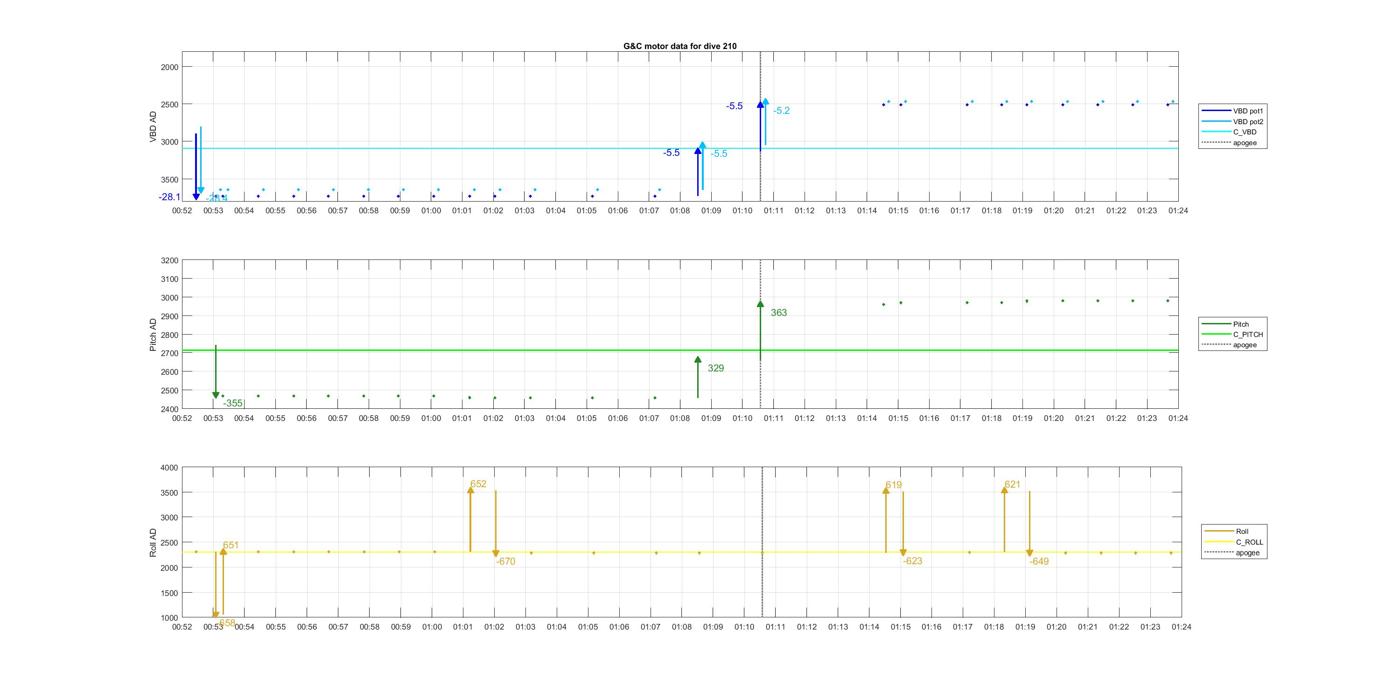1400x693 pixels.
Task: Click the '01:10' time tick under Pitch plot
Action: [x=742, y=419]
